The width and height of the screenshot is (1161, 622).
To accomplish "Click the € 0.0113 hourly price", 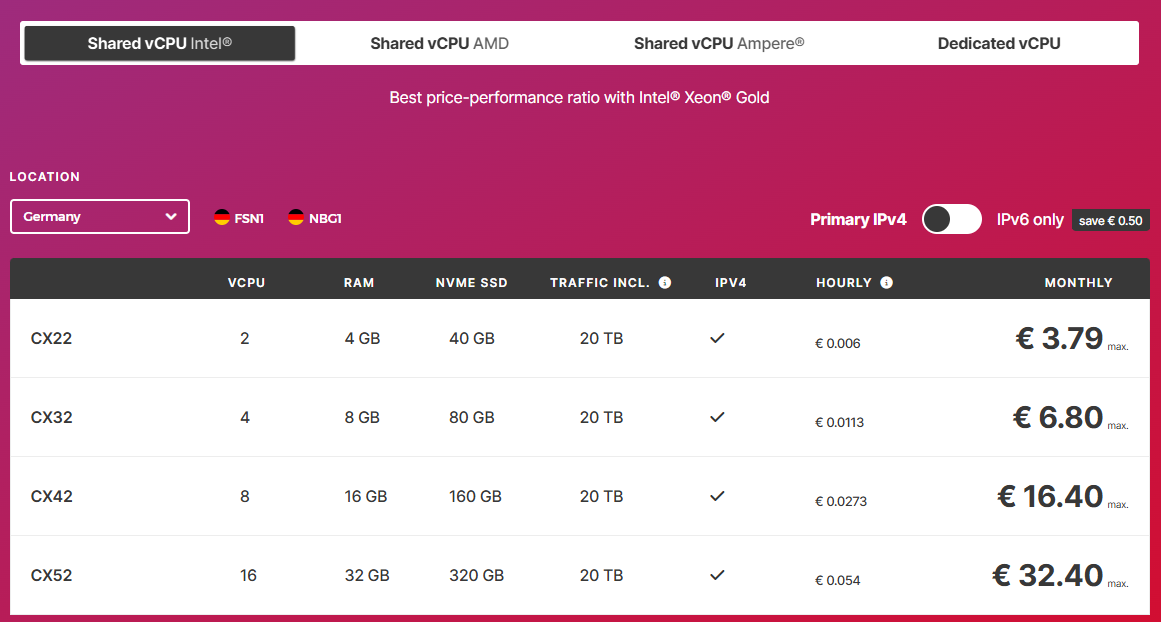I will click(x=840, y=423).
